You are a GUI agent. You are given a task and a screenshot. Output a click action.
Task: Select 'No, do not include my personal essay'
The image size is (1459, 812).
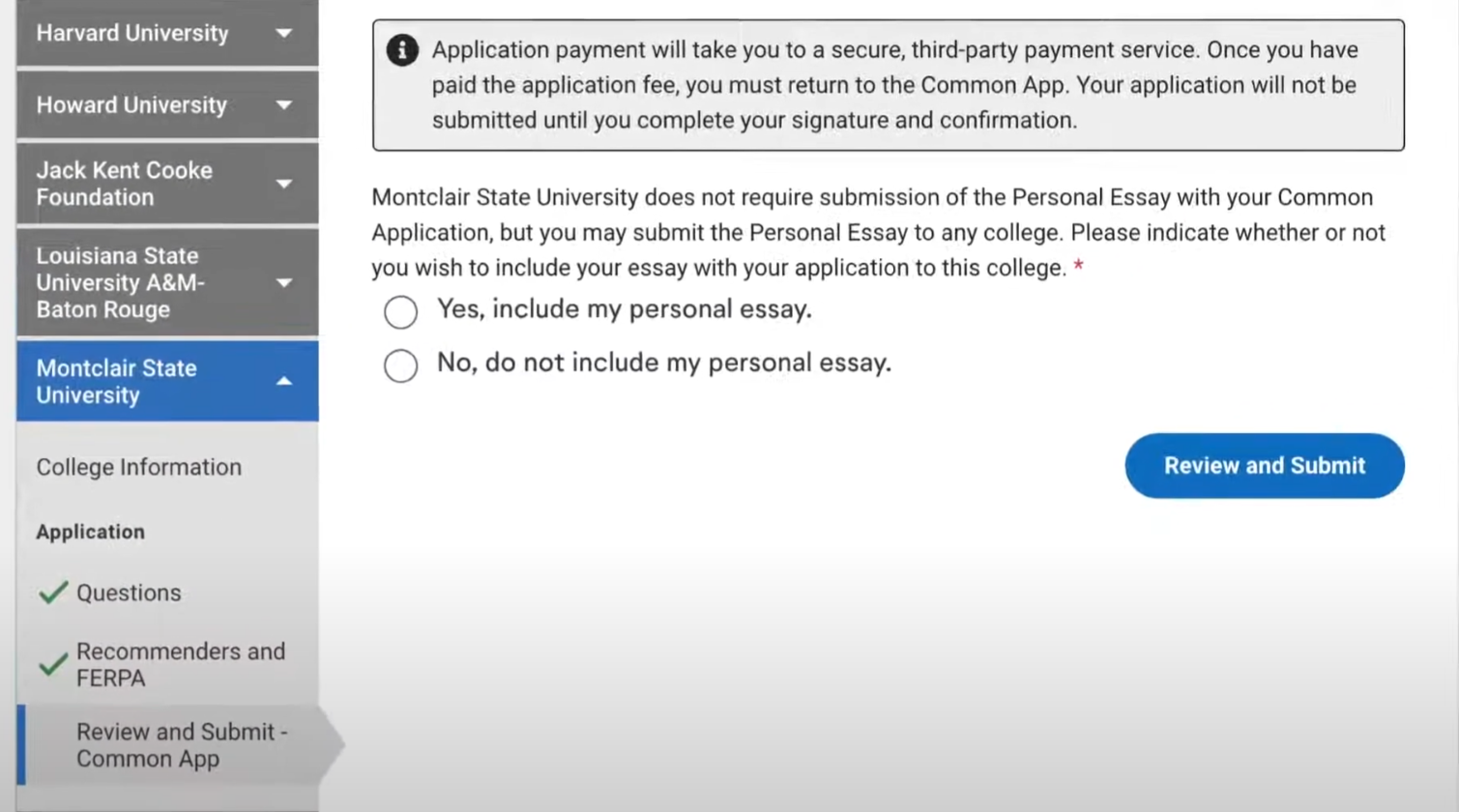tap(400, 365)
